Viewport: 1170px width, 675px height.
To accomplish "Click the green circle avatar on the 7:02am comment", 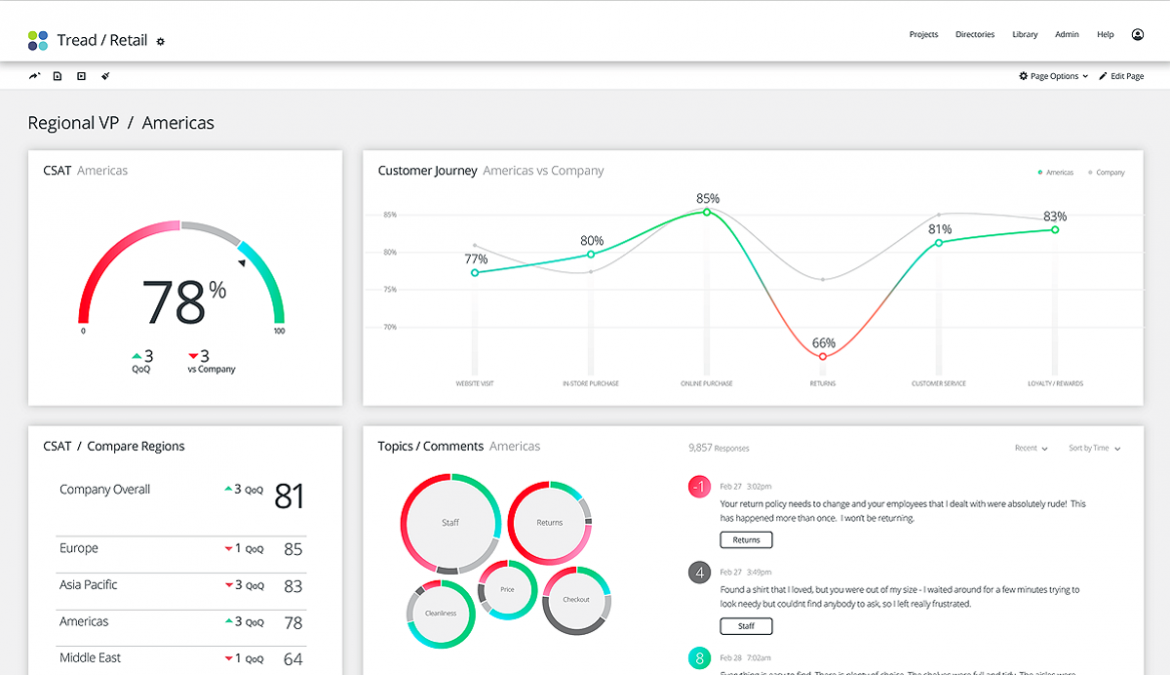I will [699, 659].
